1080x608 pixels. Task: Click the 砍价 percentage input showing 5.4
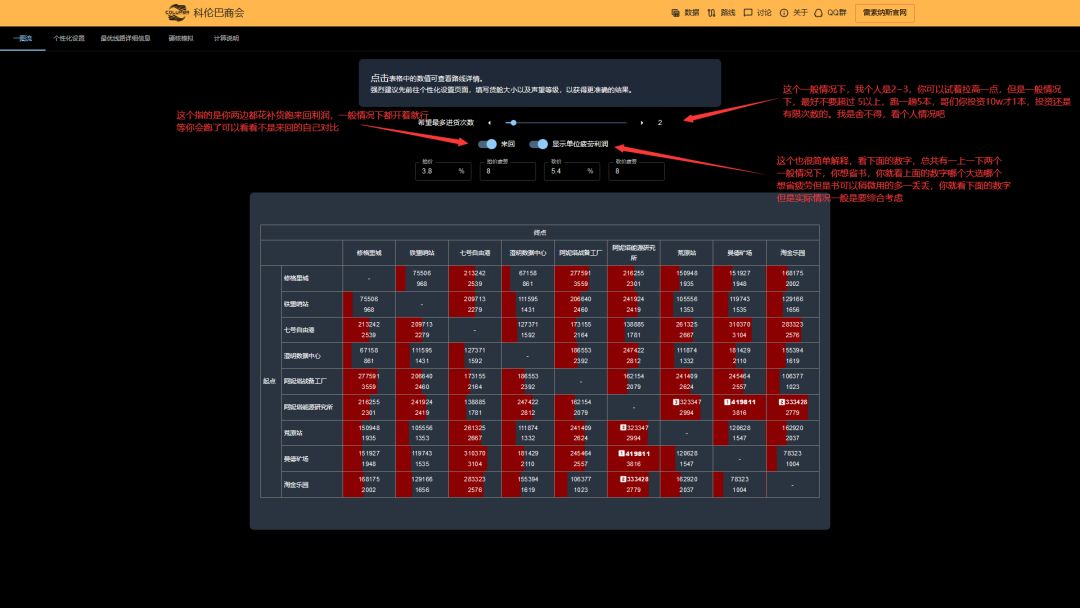point(572,171)
